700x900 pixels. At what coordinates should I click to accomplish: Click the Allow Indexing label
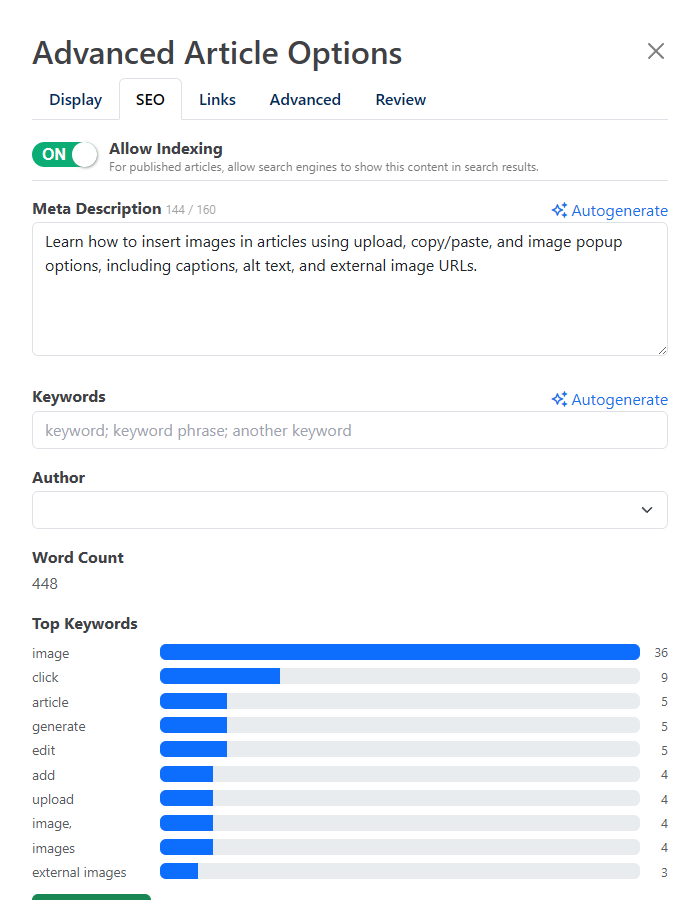click(x=166, y=149)
